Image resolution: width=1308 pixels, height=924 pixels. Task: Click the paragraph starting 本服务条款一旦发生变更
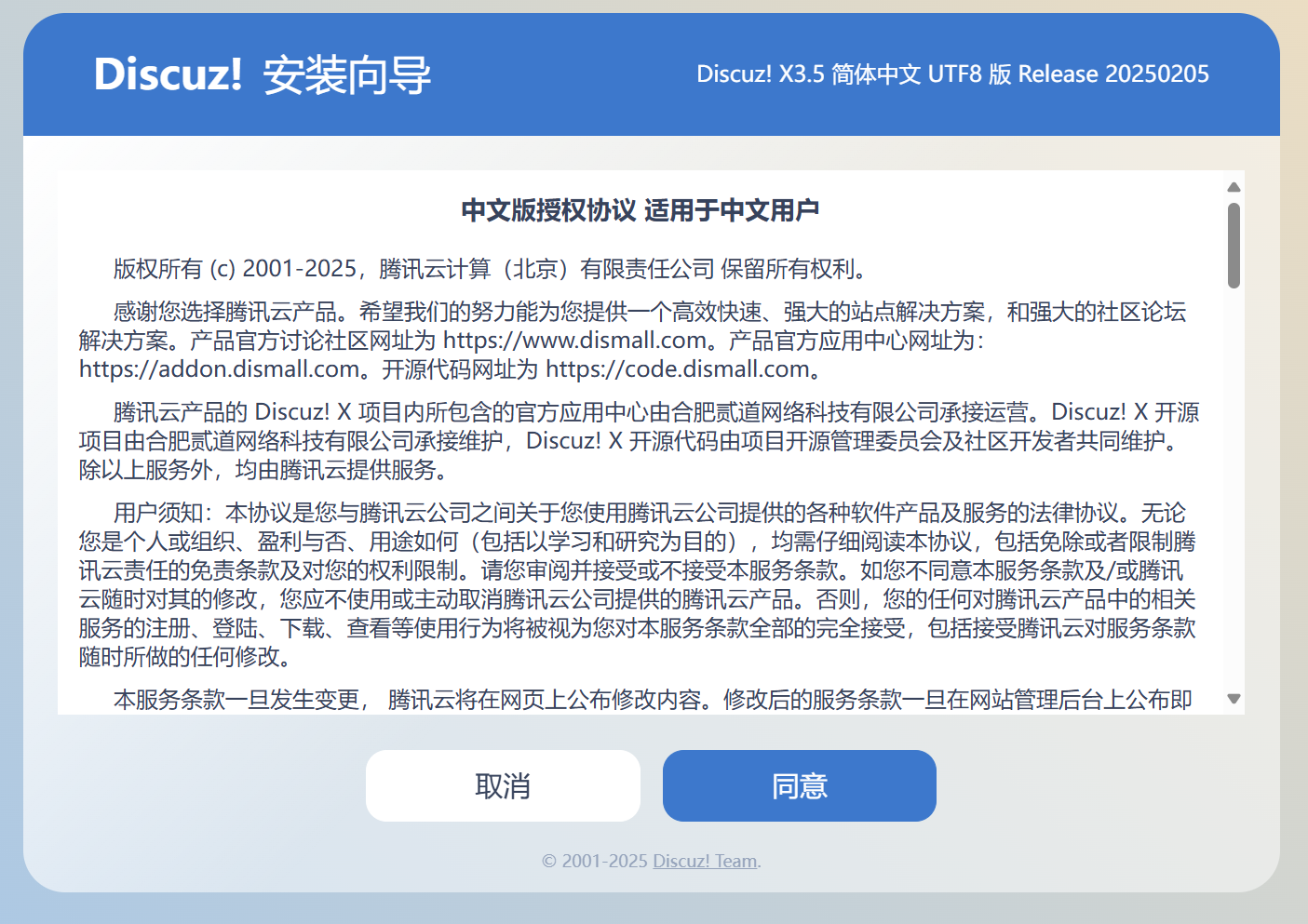pos(652,700)
